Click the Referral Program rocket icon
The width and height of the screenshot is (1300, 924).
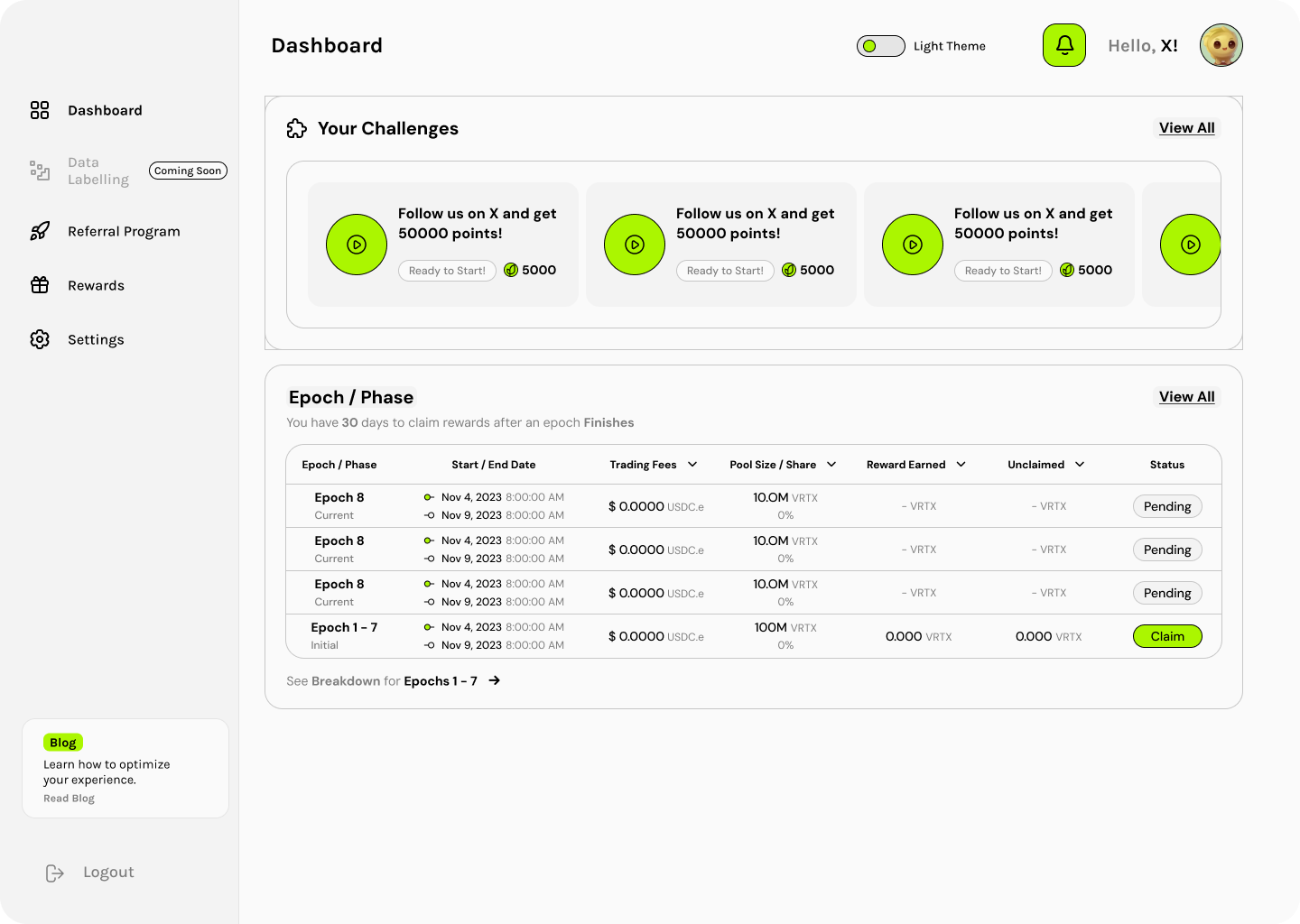(x=40, y=231)
